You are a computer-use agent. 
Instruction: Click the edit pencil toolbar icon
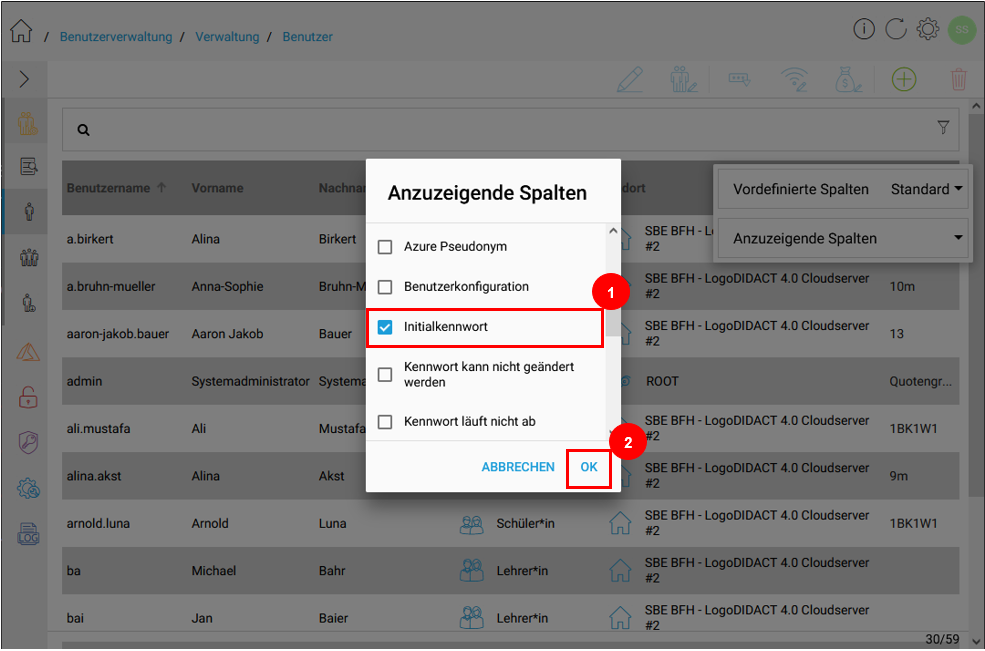[630, 80]
